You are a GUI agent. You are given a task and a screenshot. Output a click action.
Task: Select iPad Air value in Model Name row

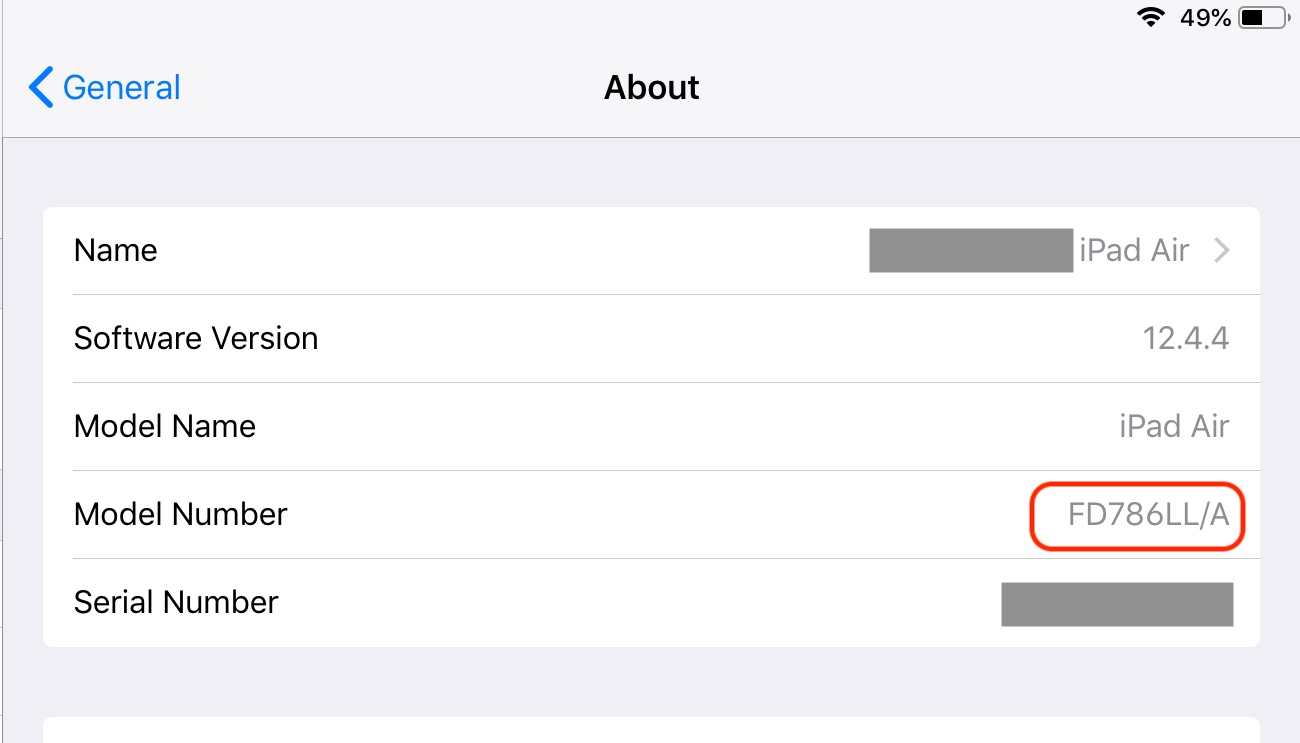[x=1174, y=427]
